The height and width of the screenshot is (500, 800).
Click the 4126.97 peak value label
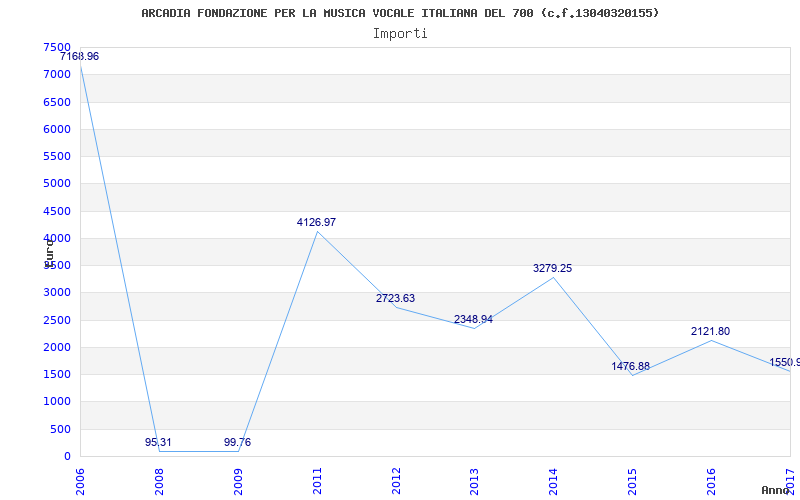pos(316,222)
